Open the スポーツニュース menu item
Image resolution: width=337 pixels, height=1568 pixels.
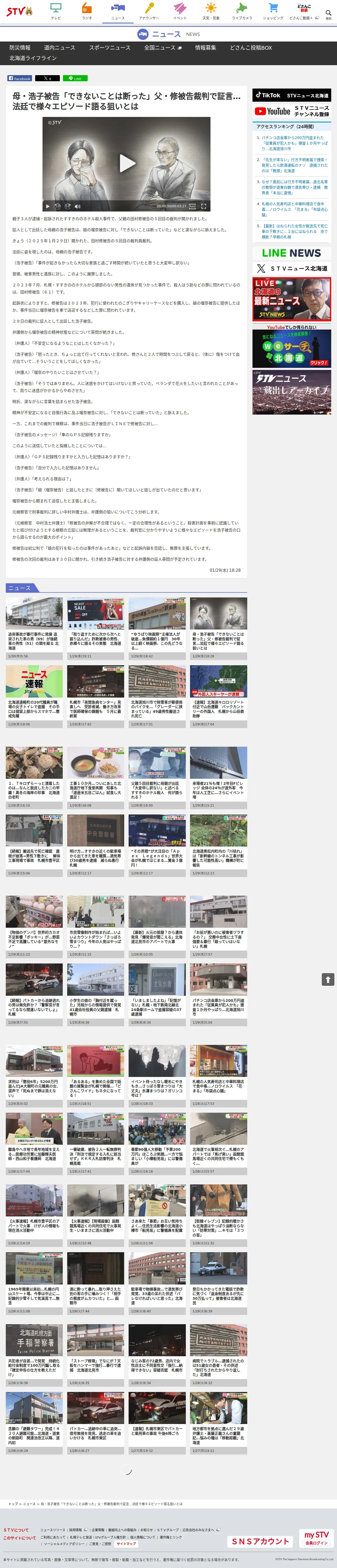[x=109, y=48]
